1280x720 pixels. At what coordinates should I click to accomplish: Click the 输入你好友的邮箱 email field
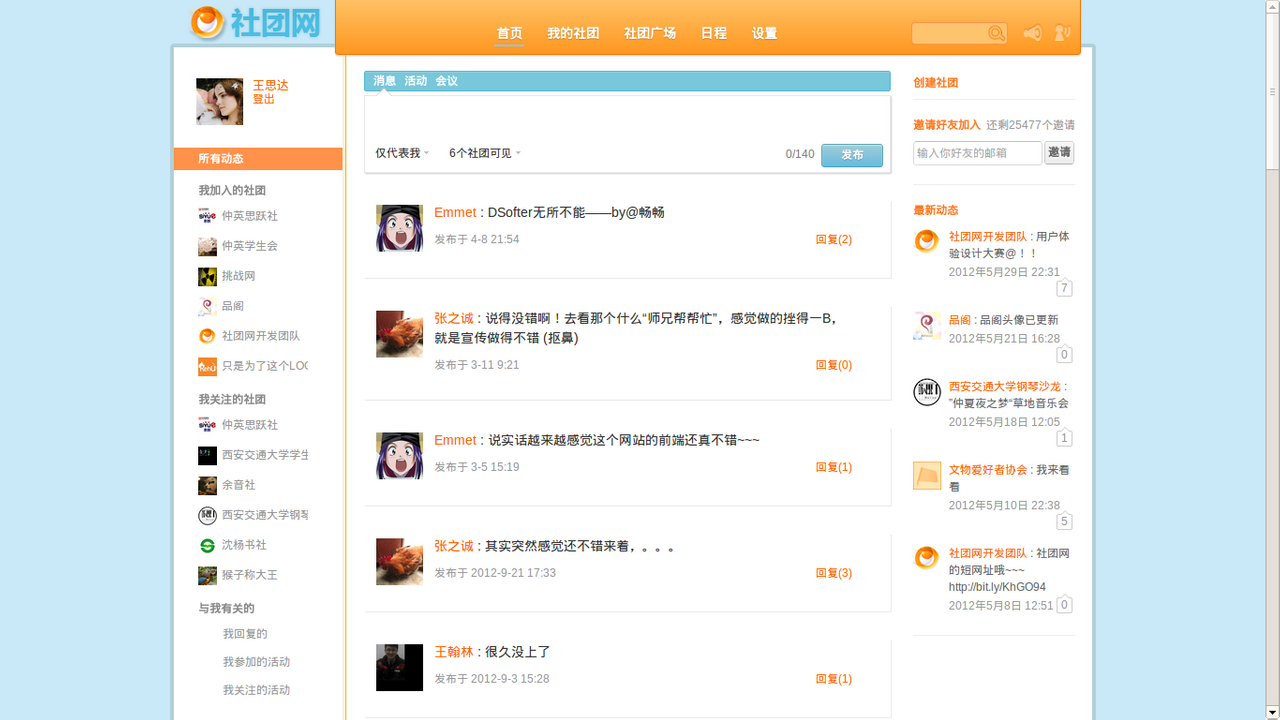click(x=977, y=153)
